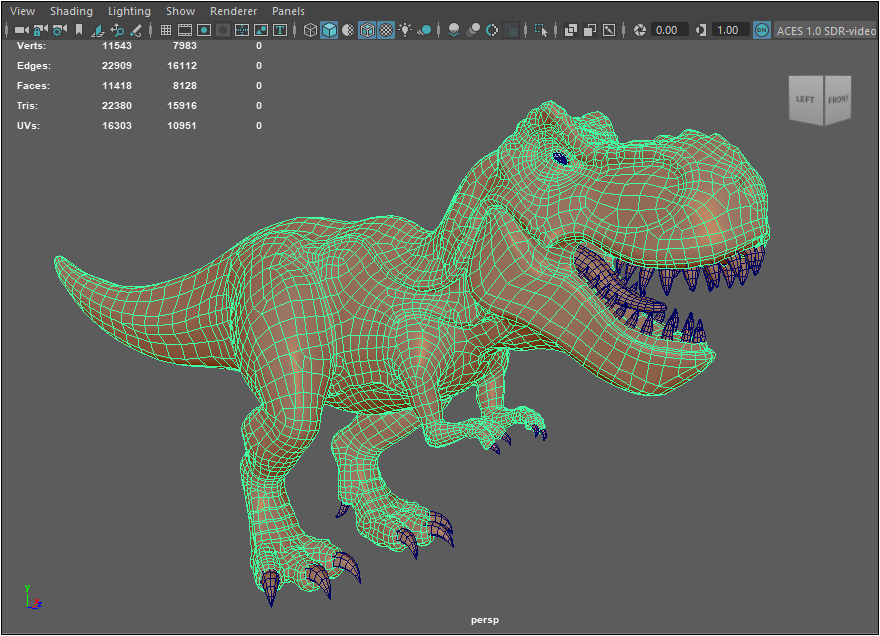Turn on Use All Lights lightbulb icon
880x636 pixels.
tap(405, 30)
